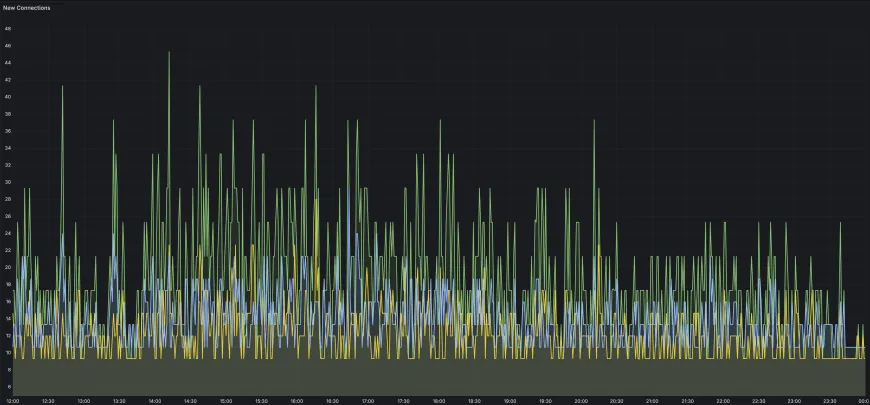Select the 20:30 x-axis time label
The height and width of the screenshot is (405, 870).
616,401
